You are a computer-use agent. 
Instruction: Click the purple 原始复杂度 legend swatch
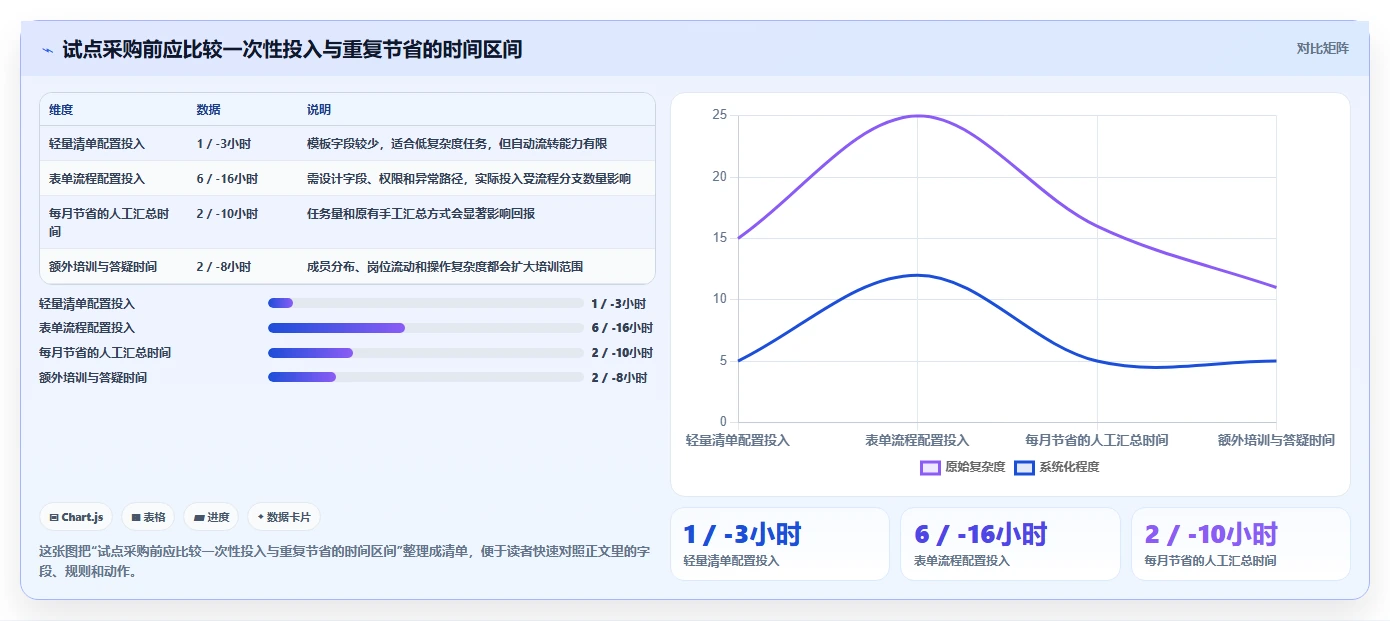(x=930, y=467)
